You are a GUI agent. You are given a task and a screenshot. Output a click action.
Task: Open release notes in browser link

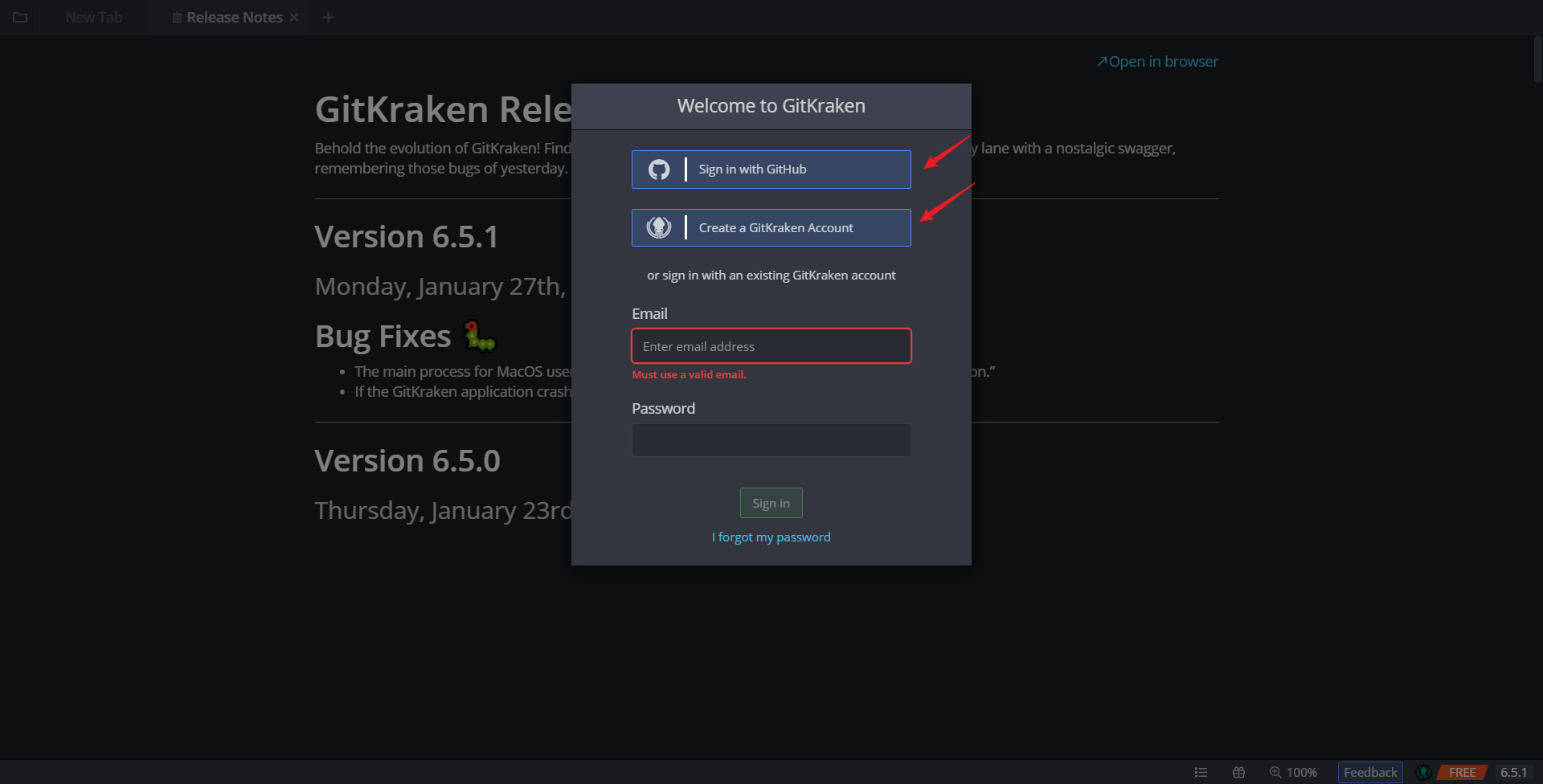coord(1157,61)
